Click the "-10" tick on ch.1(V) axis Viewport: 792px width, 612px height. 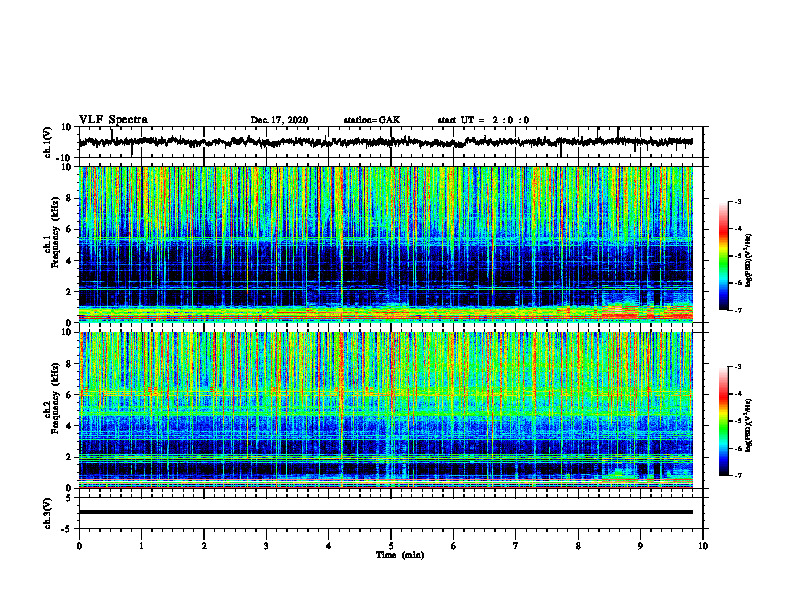click(65, 158)
